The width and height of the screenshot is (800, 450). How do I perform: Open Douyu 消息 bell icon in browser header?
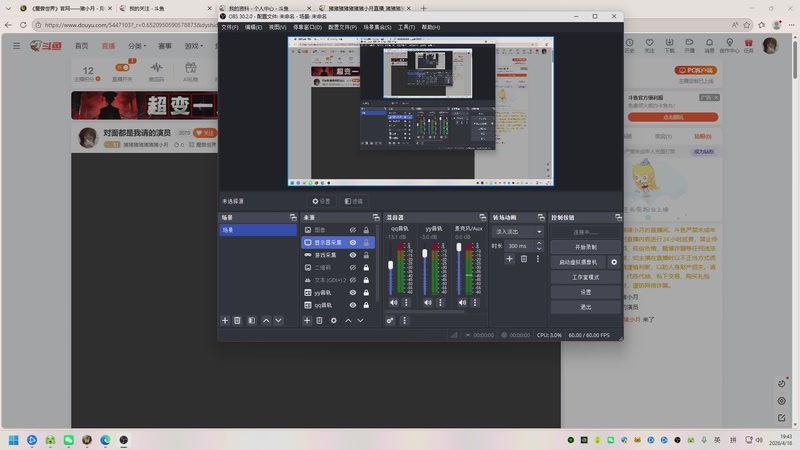[709, 45]
